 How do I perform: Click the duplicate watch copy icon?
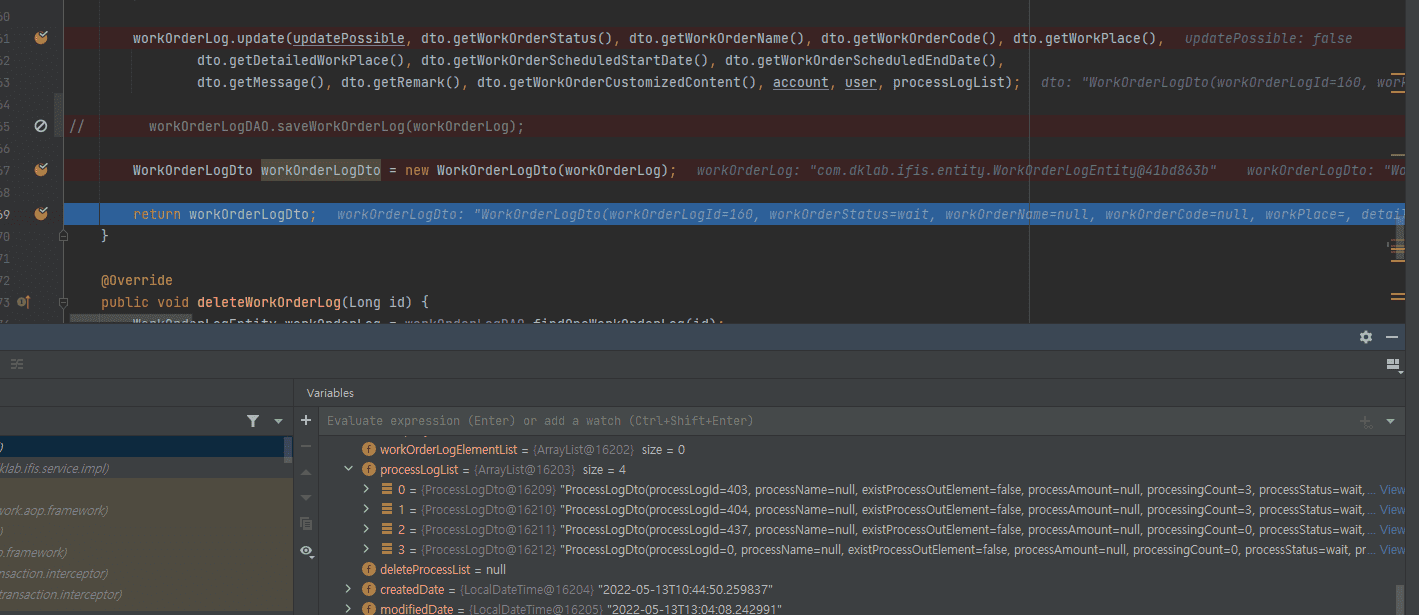(306, 523)
